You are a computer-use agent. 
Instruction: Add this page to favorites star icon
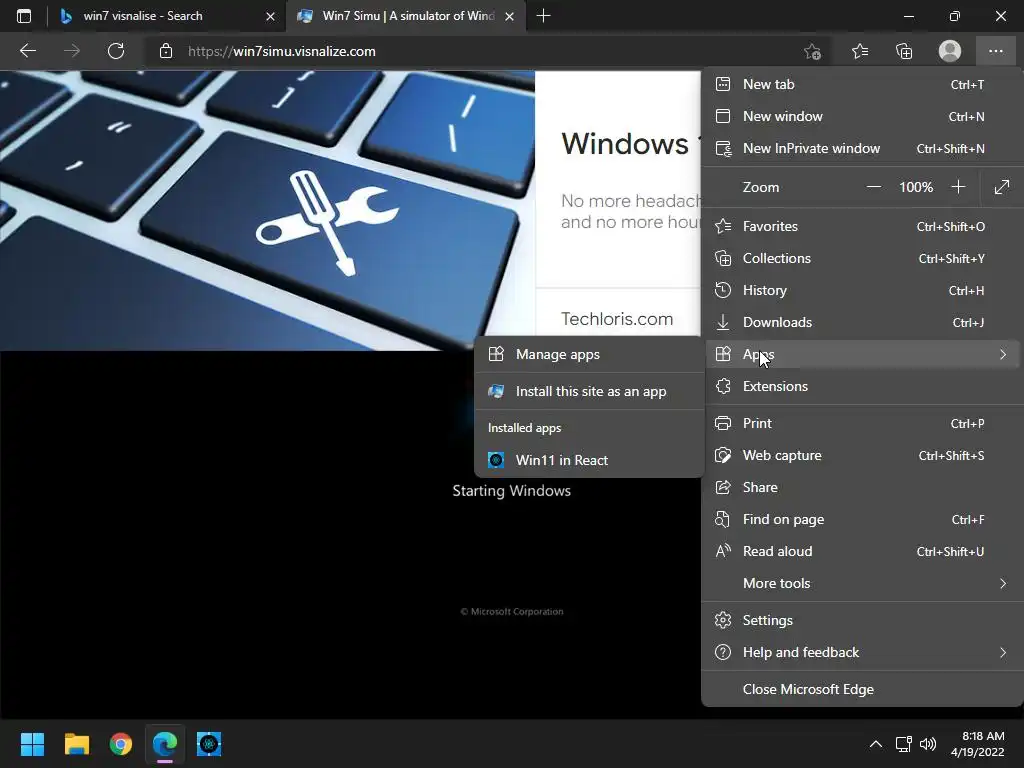point(812,51)
